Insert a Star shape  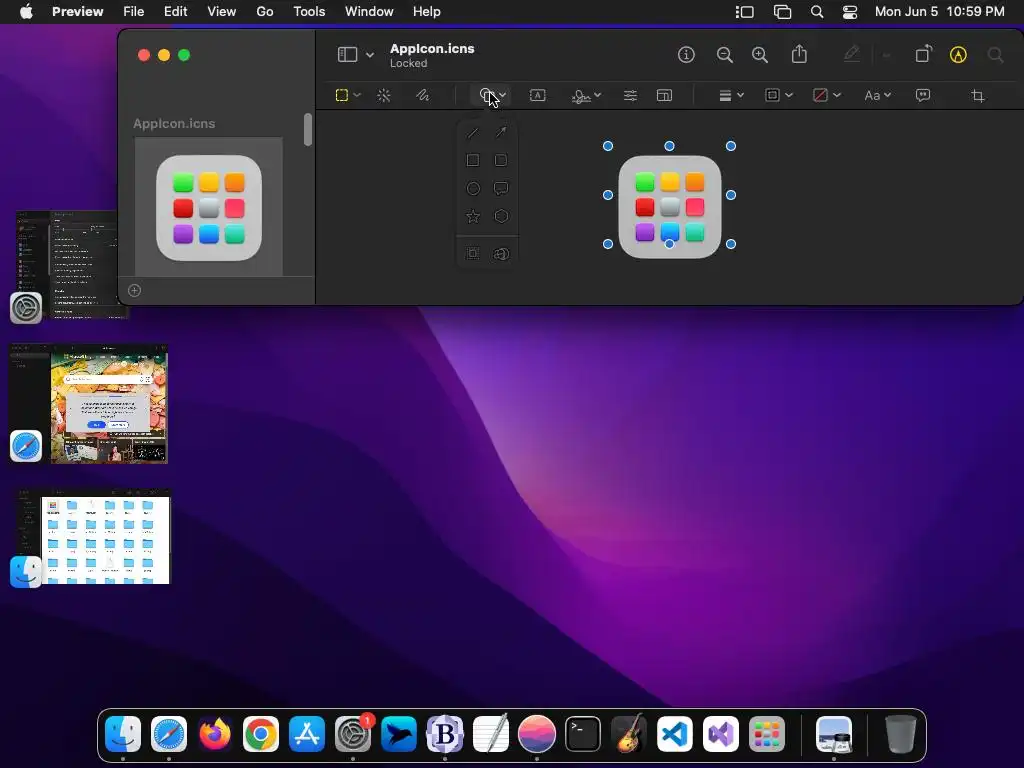pyautogui.click(x=473, y=216)
